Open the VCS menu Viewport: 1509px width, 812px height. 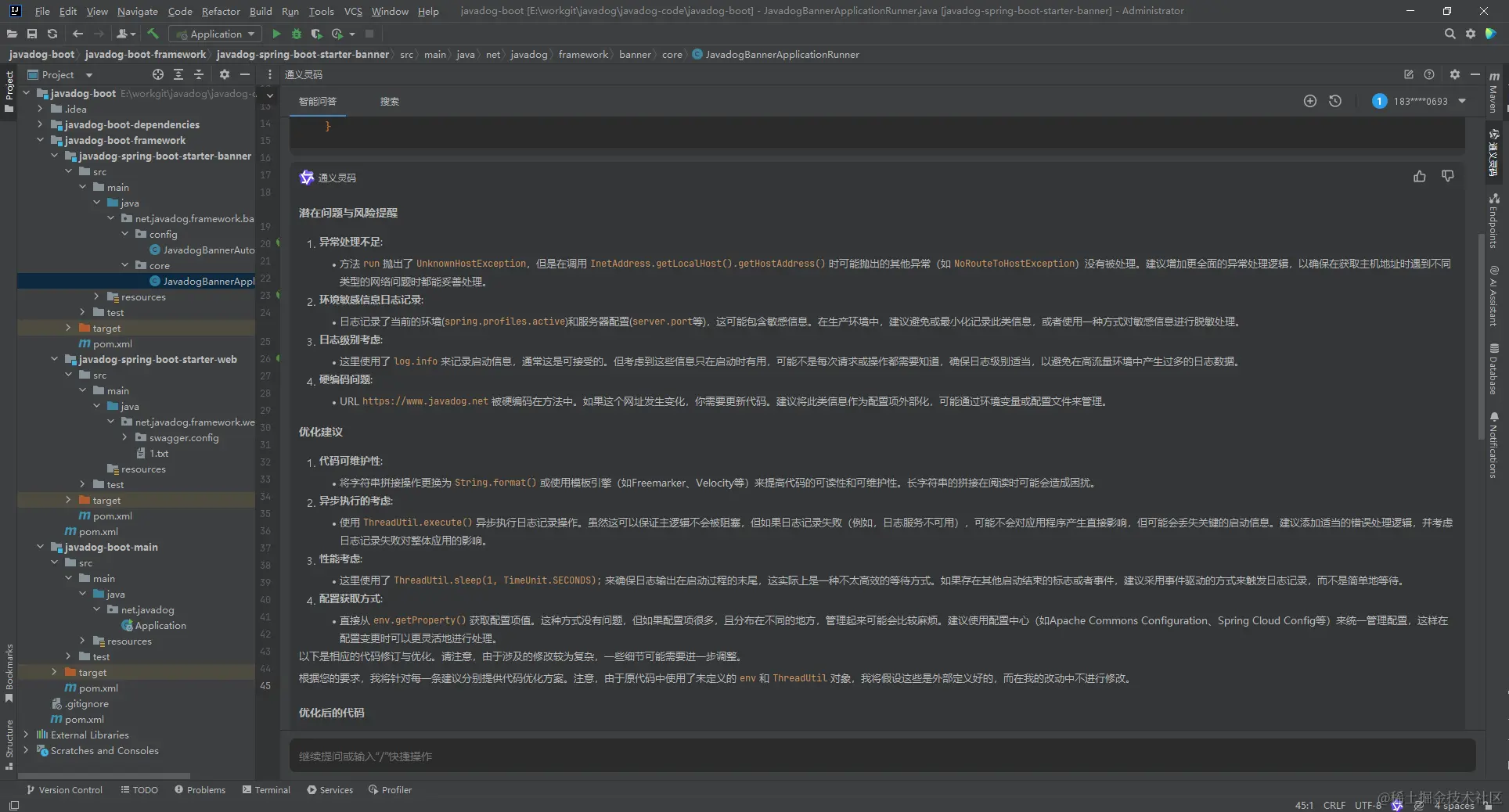[x=353, y=11]
